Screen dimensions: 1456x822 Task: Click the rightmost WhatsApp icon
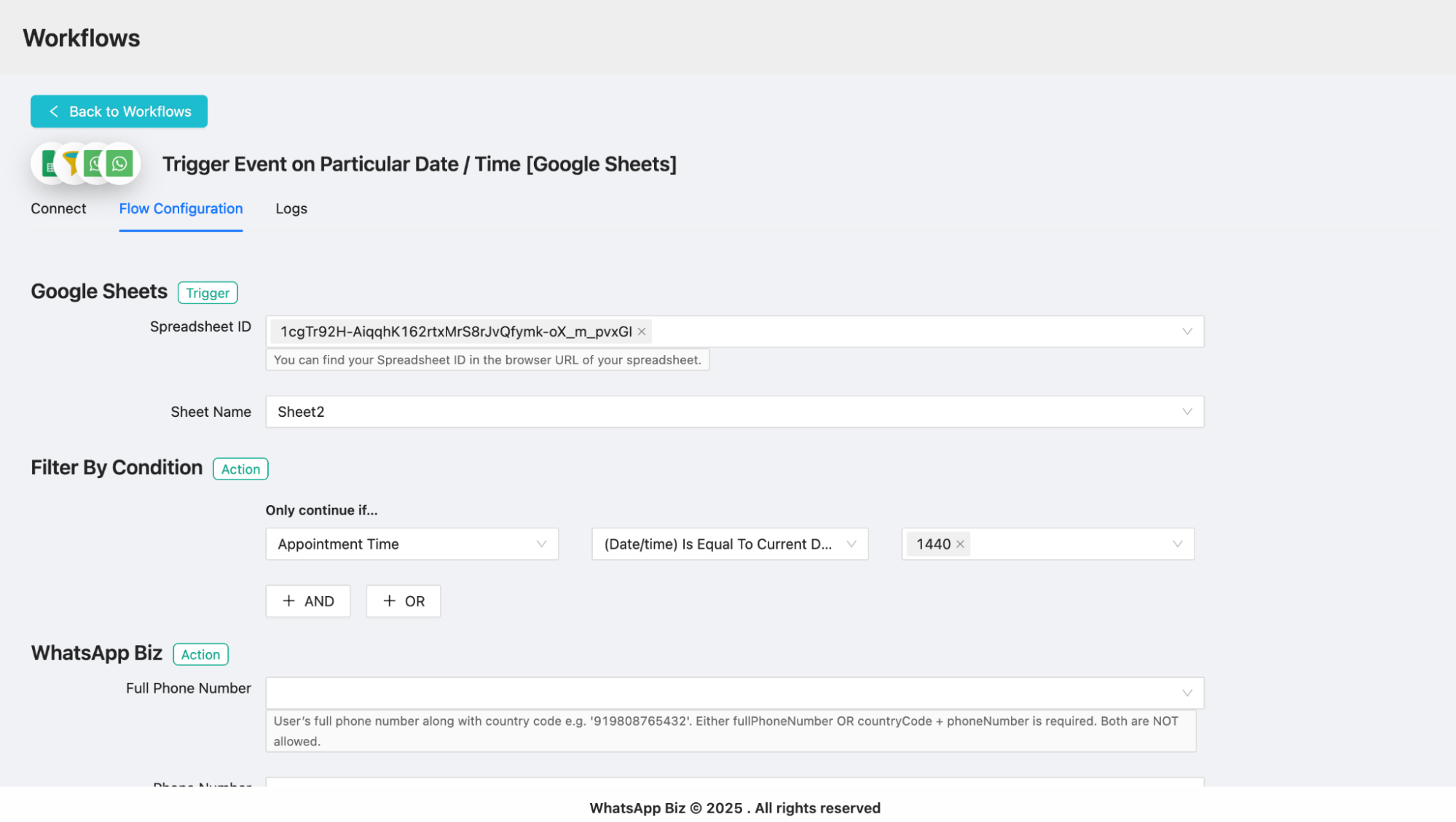[120, 163]
